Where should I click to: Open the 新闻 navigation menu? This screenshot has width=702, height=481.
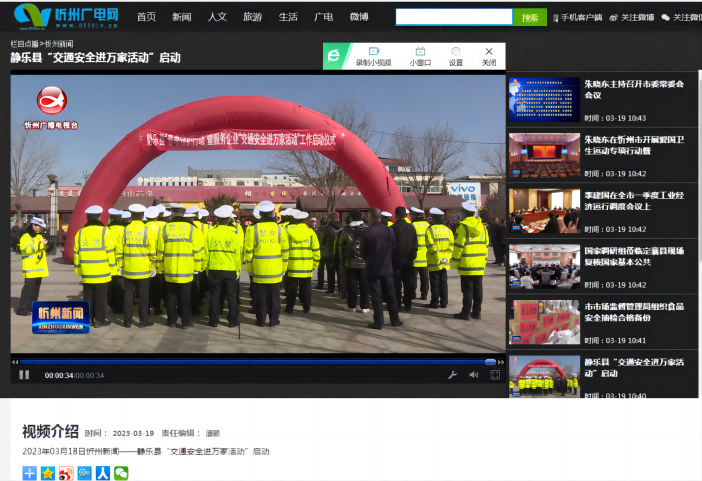tap(181, 17)
